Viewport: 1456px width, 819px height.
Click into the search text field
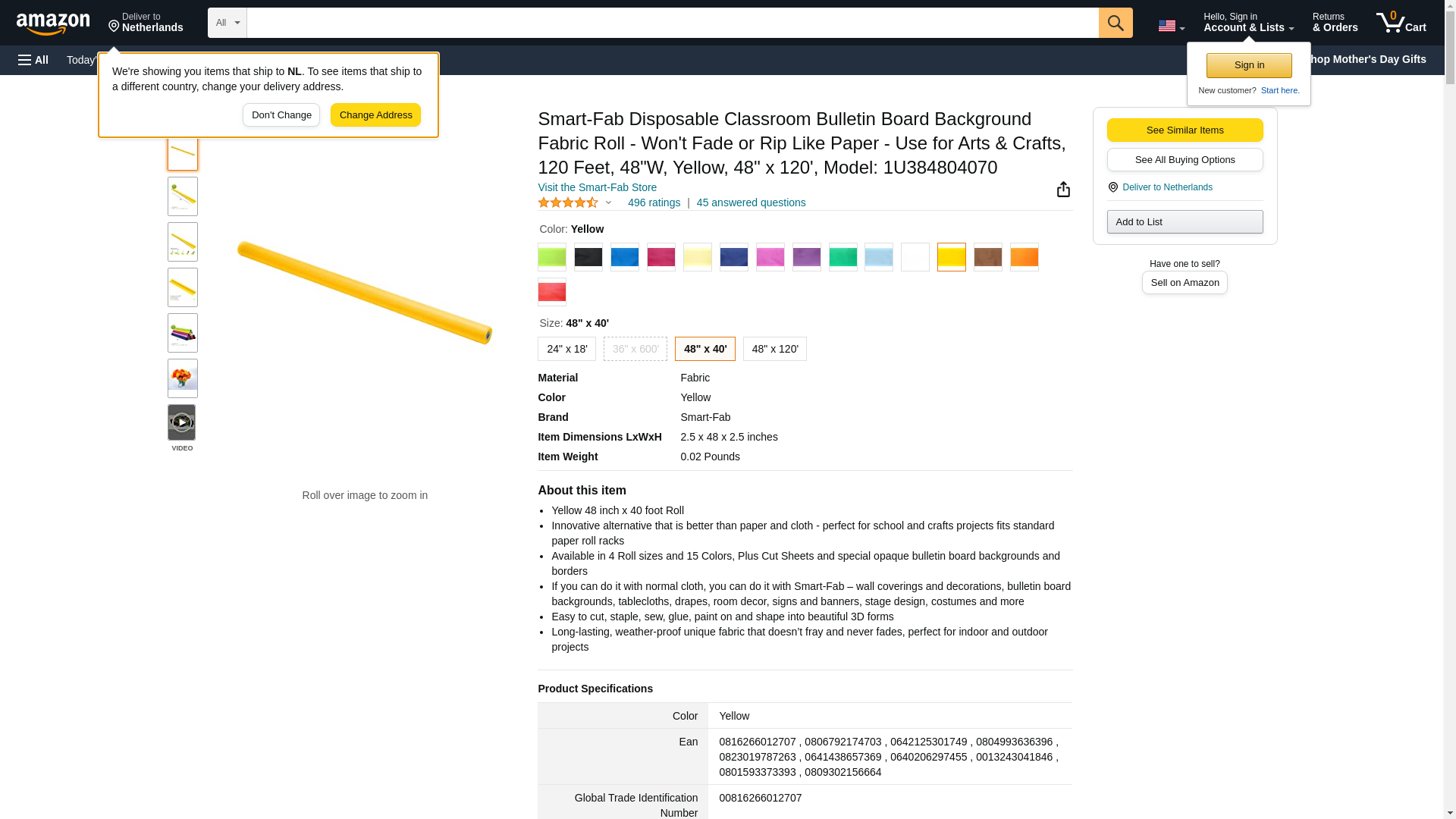coord(672,23)
